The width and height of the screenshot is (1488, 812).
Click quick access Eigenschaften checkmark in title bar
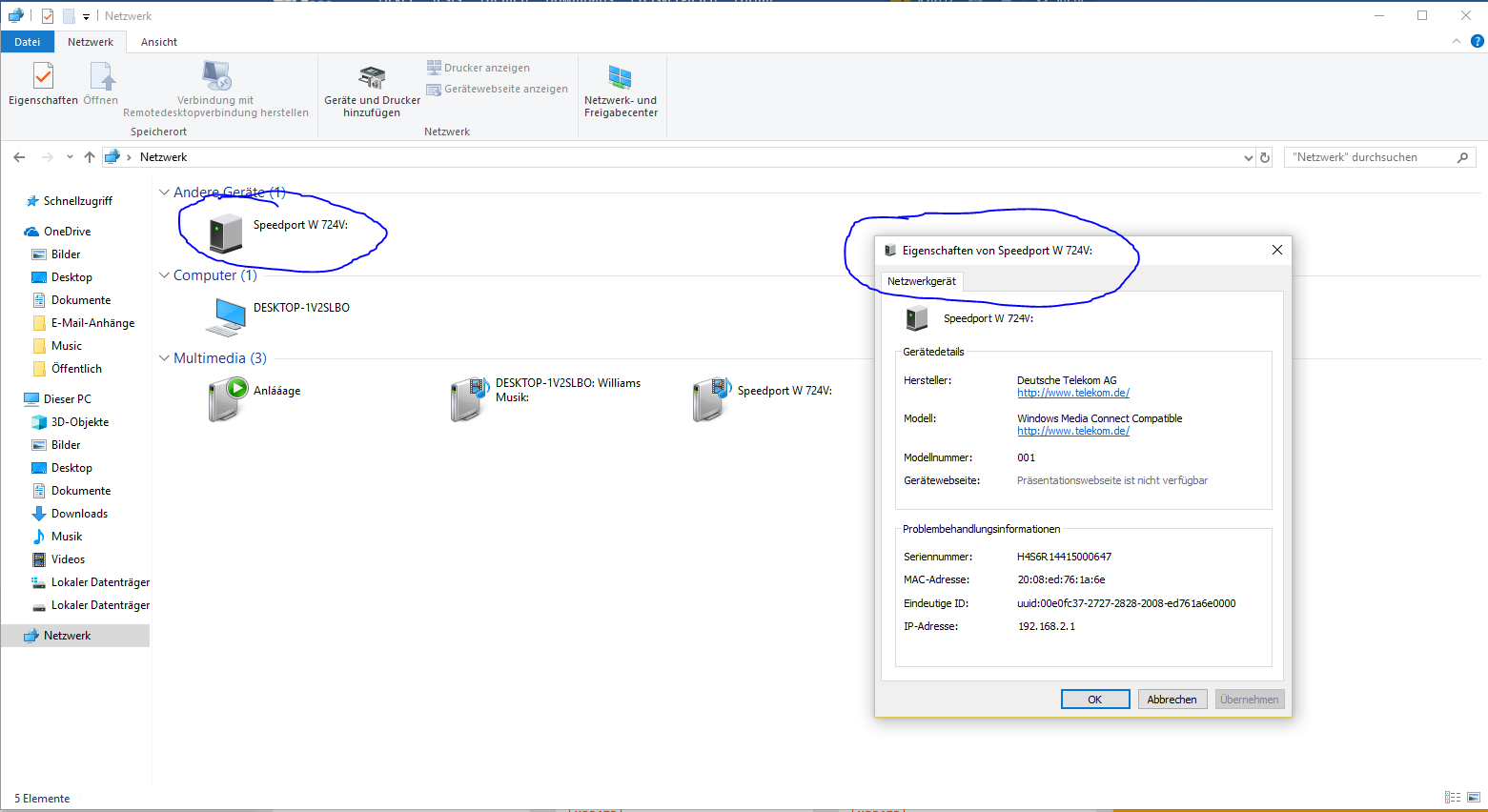pyautogui.click(x=48, y=16)
